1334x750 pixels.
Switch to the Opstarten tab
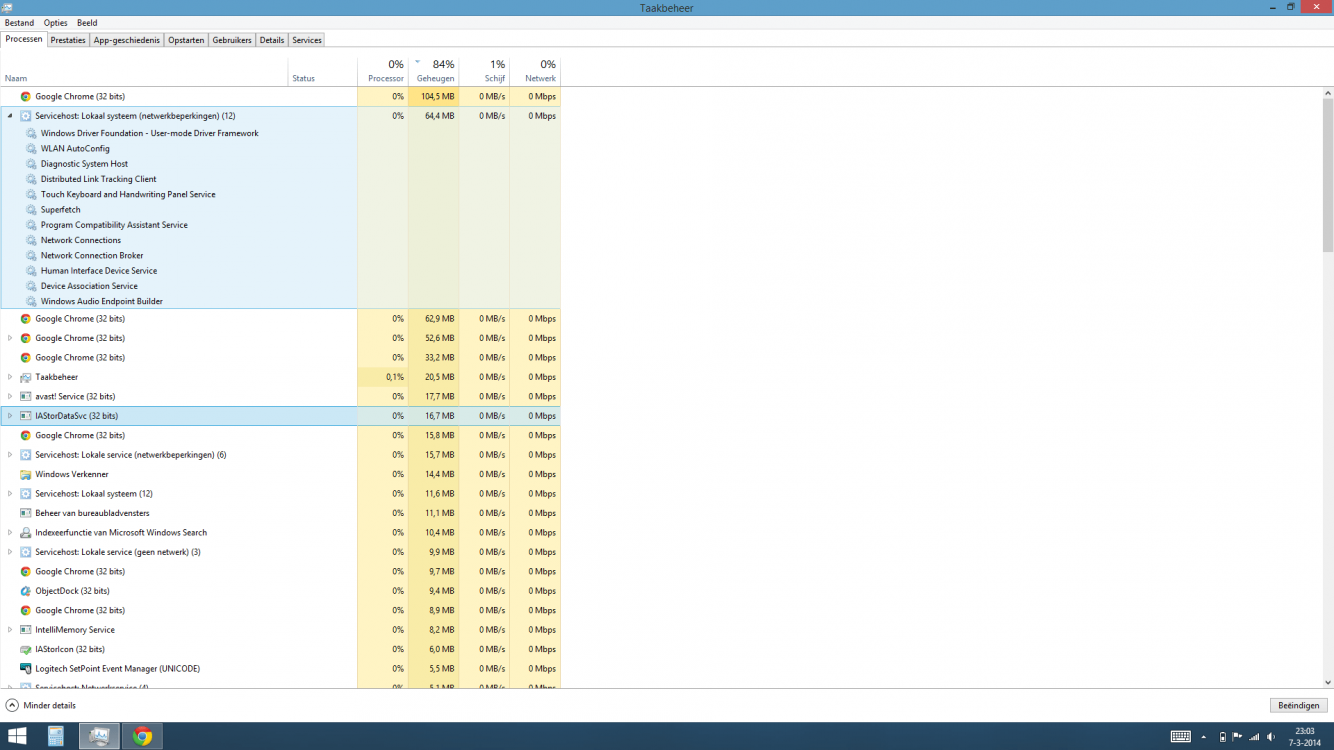[186, 40]
